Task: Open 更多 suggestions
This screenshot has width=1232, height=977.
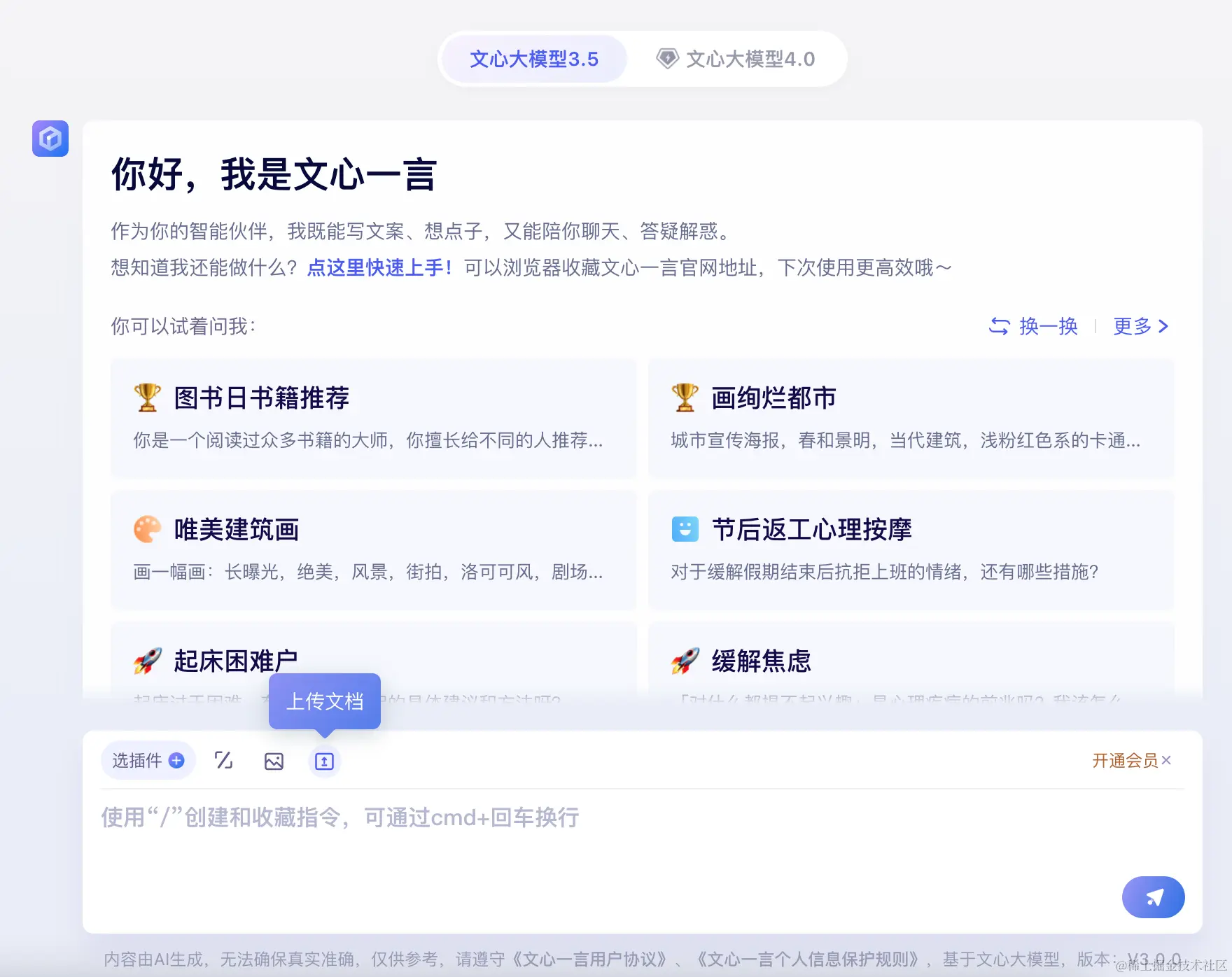Action: [1141, 326]
